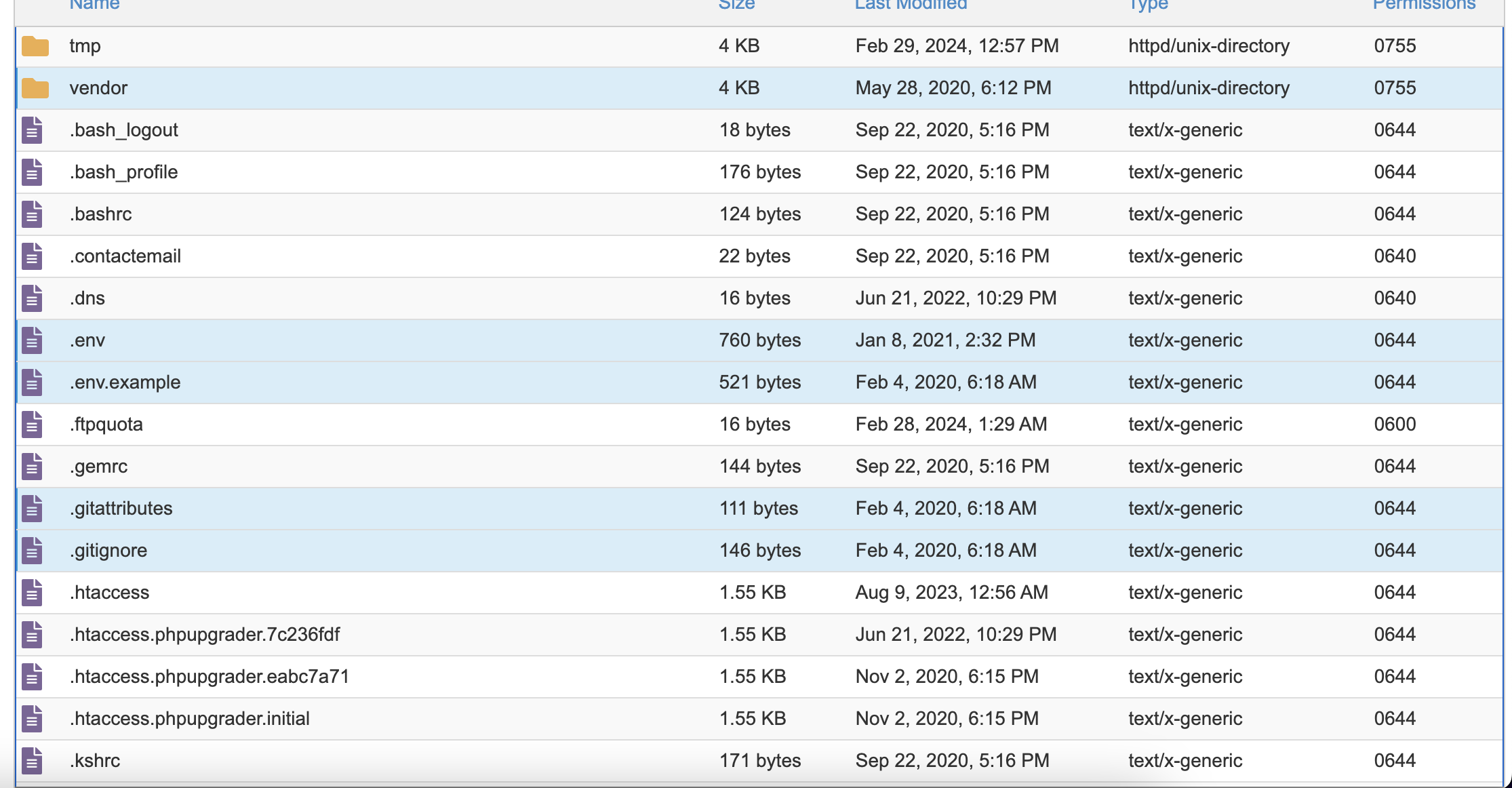Viewport: 1512px width, 788px height.
Task: Click the .htaccess.phpupgrader.initial file icon
Action: pos(32,719)
